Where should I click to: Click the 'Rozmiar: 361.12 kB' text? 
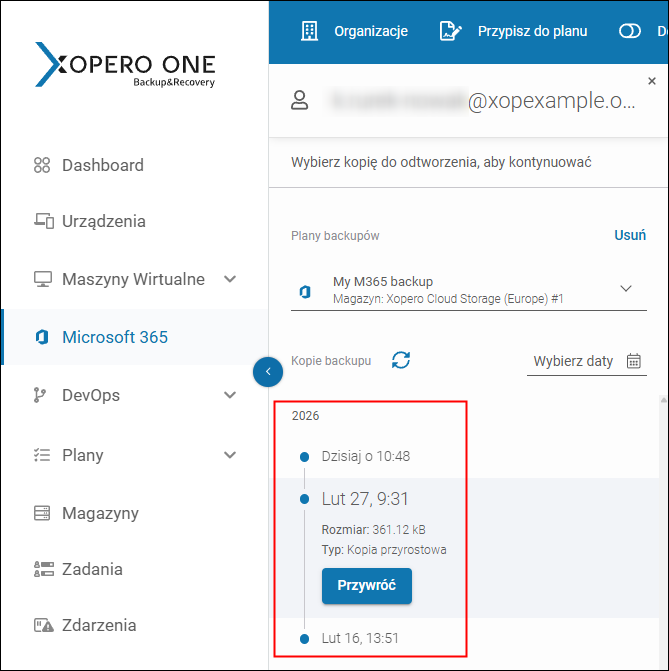click(x=374, y=530)
